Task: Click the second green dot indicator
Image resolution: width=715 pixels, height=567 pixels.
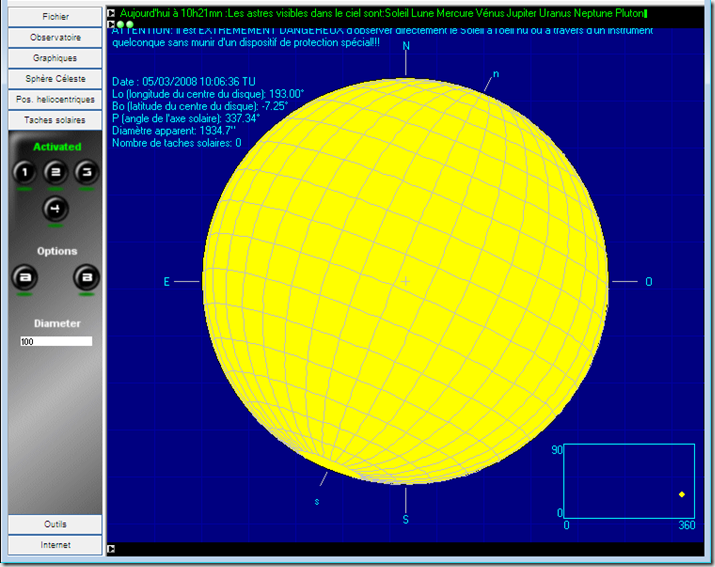Action: 130,24
